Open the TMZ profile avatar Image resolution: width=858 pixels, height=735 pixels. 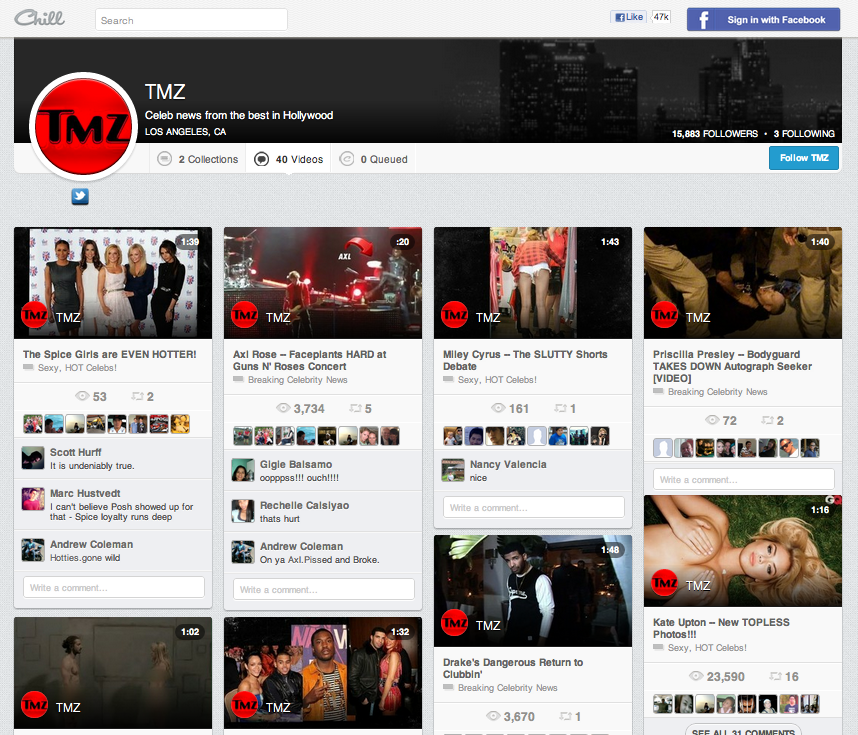83,126
